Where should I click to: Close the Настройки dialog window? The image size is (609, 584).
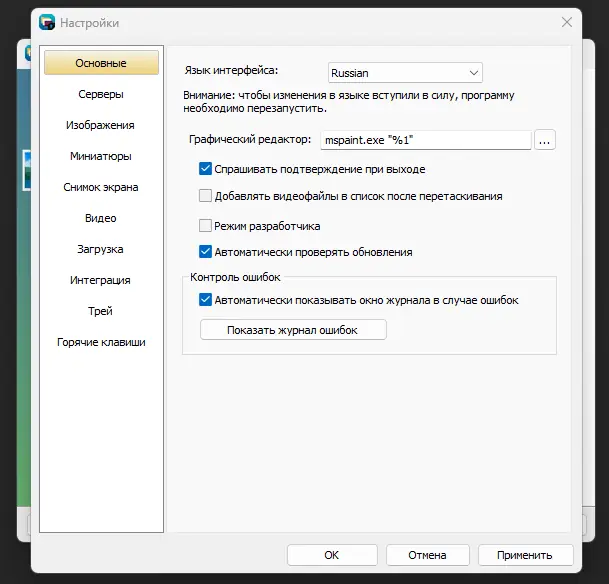click(x=567, y=22)
